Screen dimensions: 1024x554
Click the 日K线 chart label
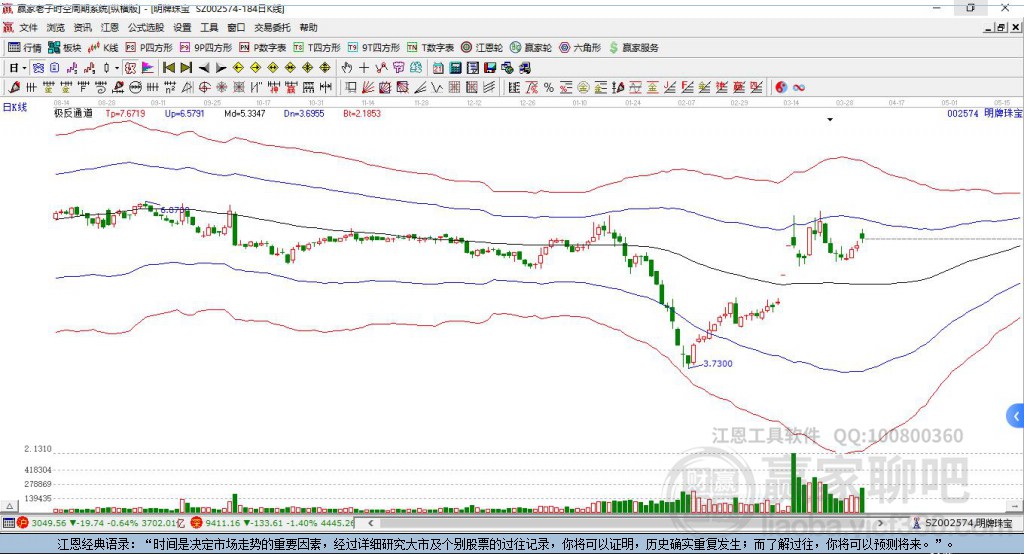click(15, 107)
